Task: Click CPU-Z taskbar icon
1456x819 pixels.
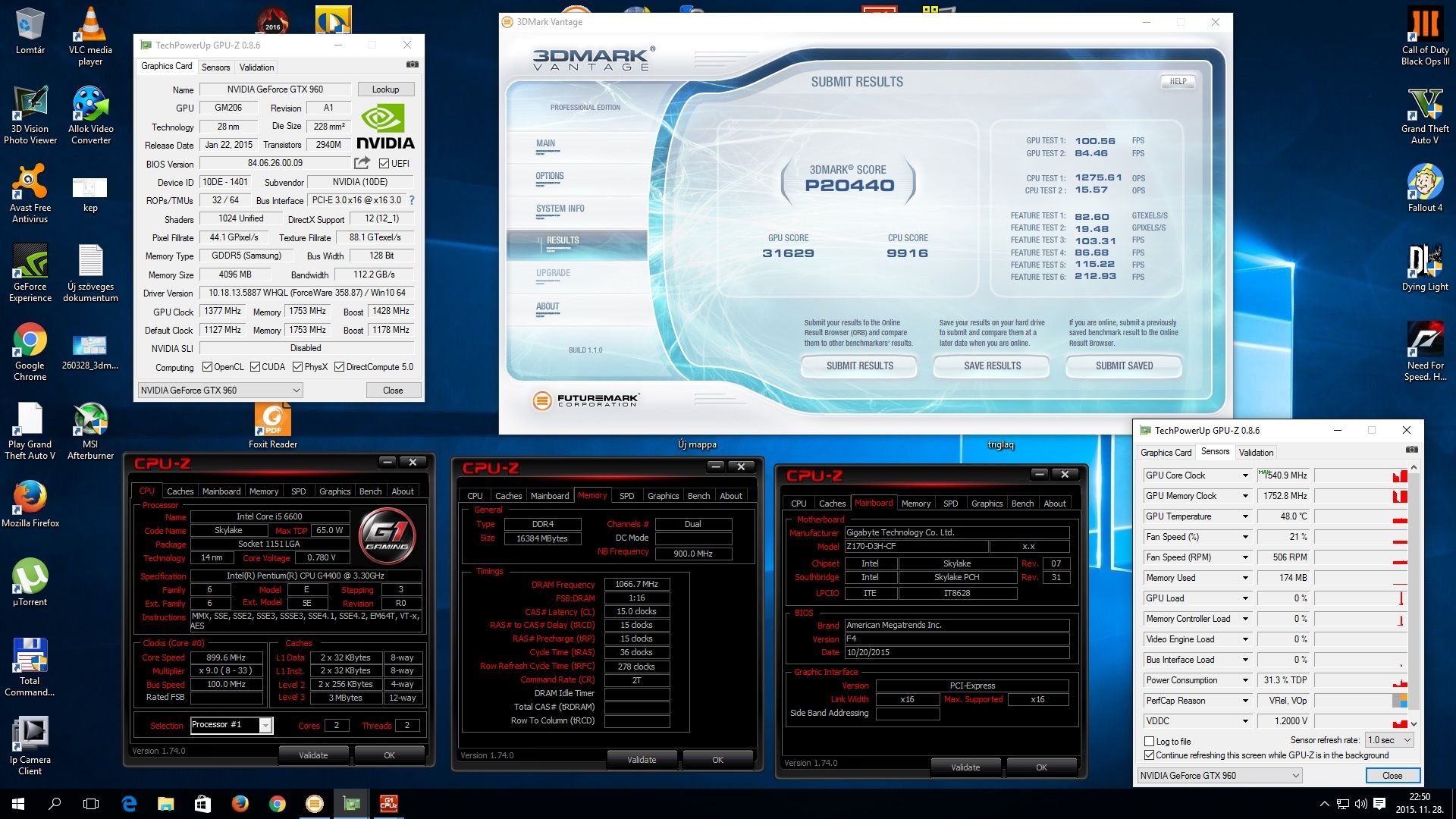Action: coord(388,804)
